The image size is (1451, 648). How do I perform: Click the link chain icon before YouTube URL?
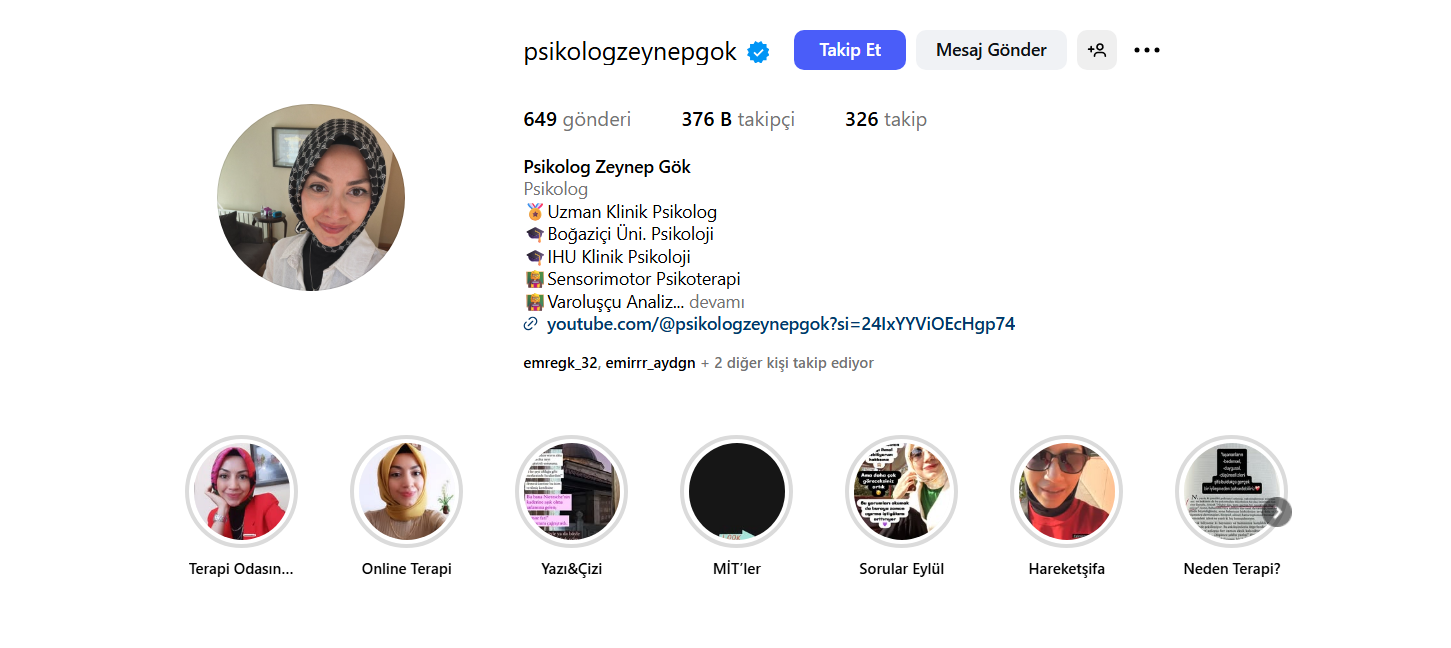pos(531,324)
